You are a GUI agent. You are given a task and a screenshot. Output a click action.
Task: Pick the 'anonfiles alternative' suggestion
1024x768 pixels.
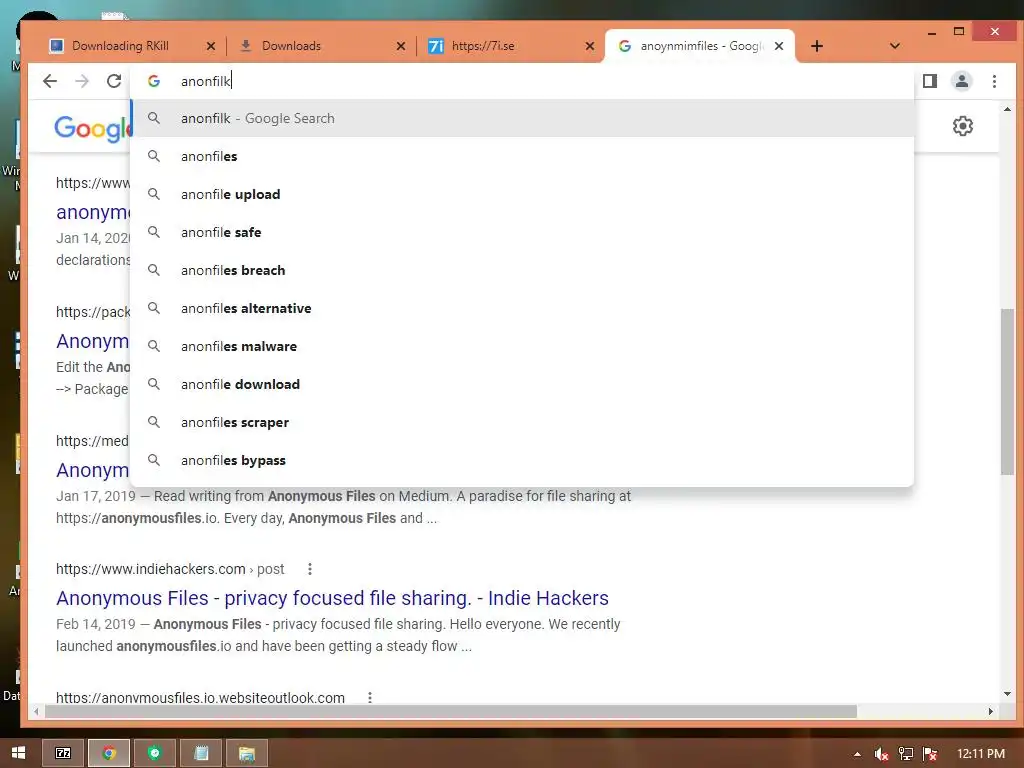522,308
